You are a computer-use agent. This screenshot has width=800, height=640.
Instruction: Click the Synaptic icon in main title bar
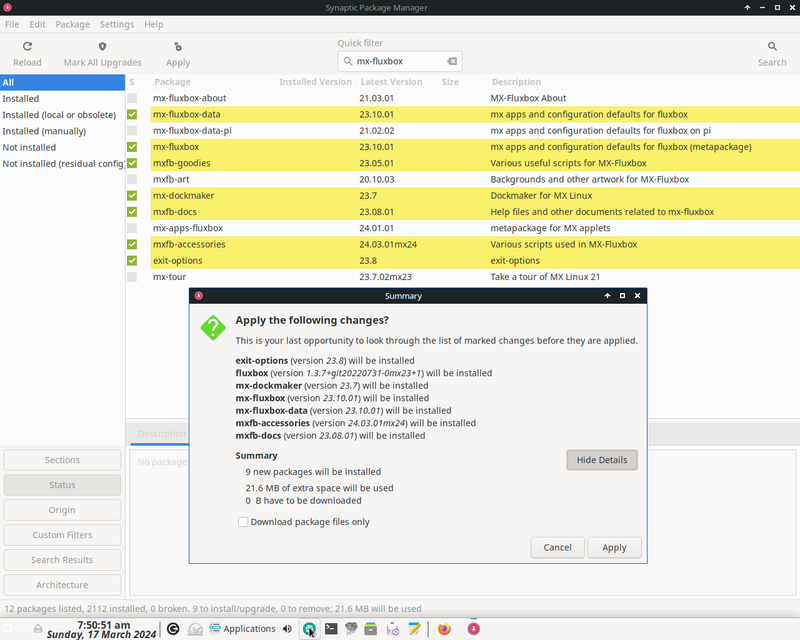pos(7,8)
